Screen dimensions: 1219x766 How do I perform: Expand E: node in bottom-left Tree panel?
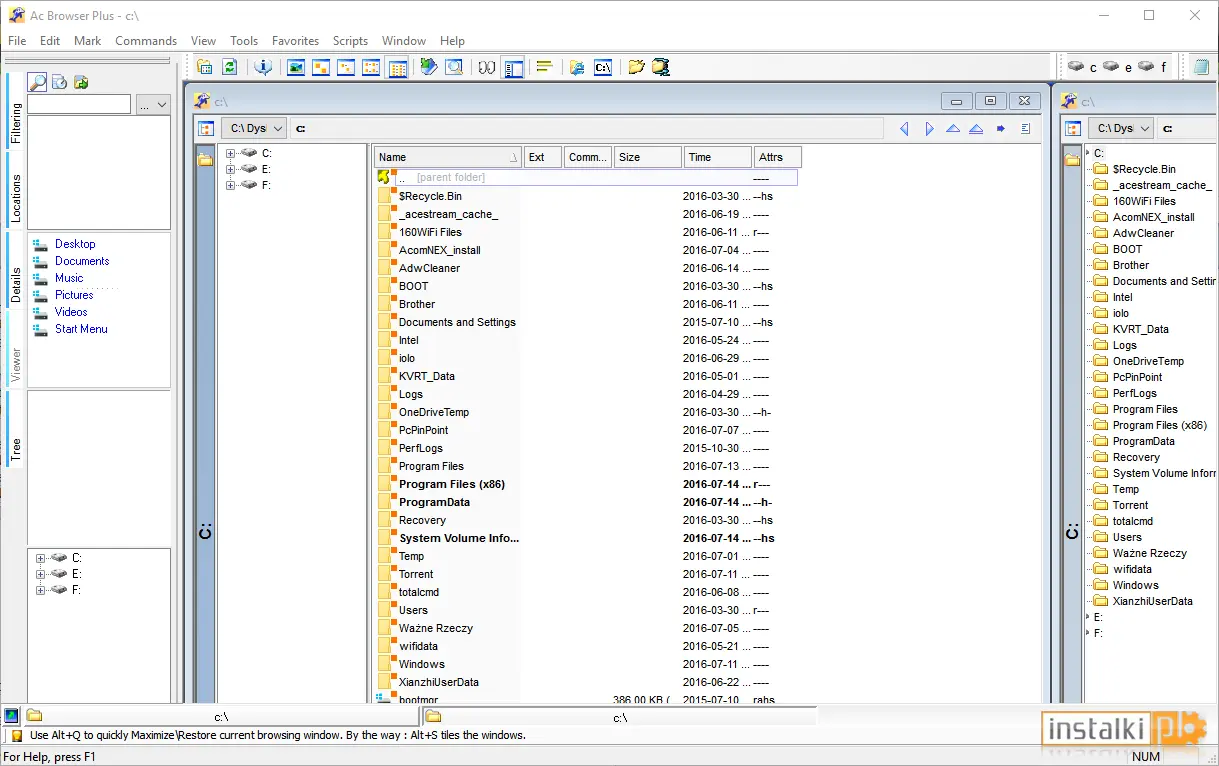click(x=41, y=574)
